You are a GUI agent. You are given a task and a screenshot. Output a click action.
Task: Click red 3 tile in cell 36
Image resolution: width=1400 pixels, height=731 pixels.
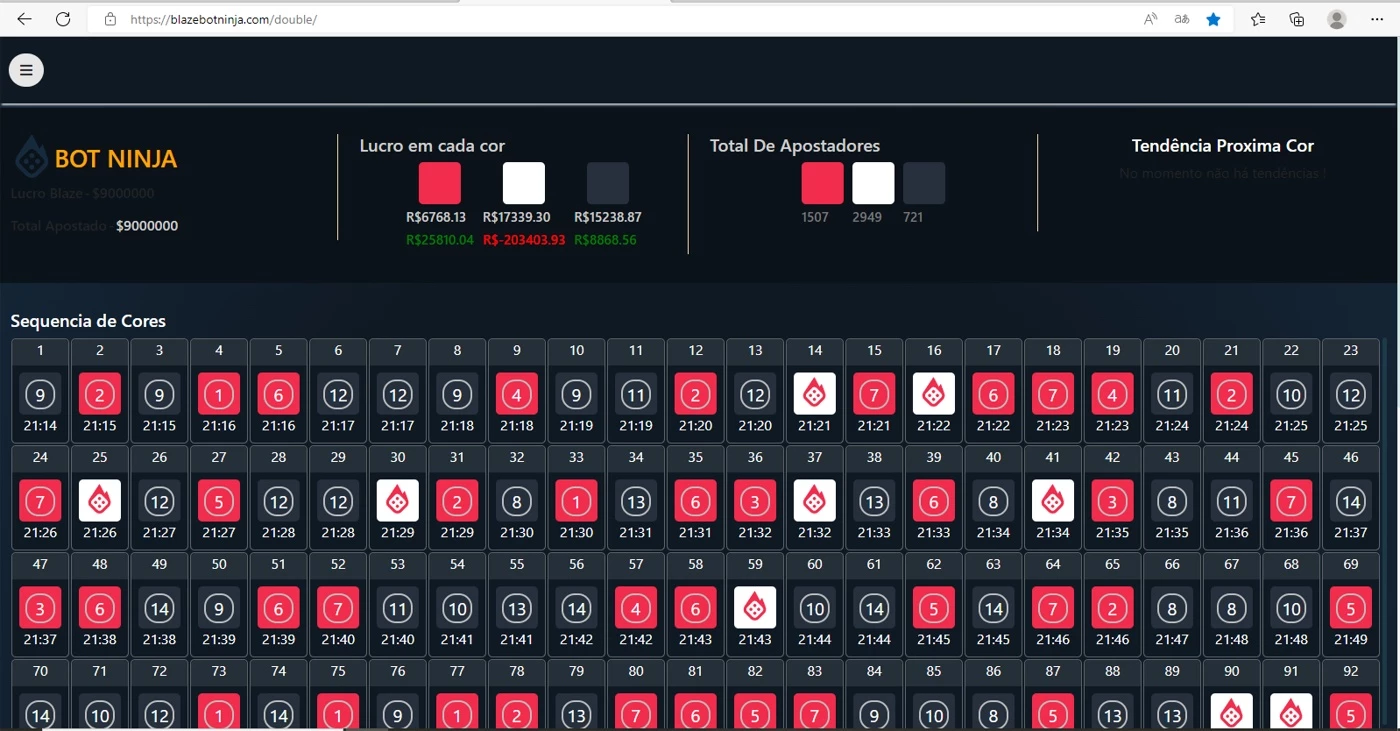(x=755, y=501)
